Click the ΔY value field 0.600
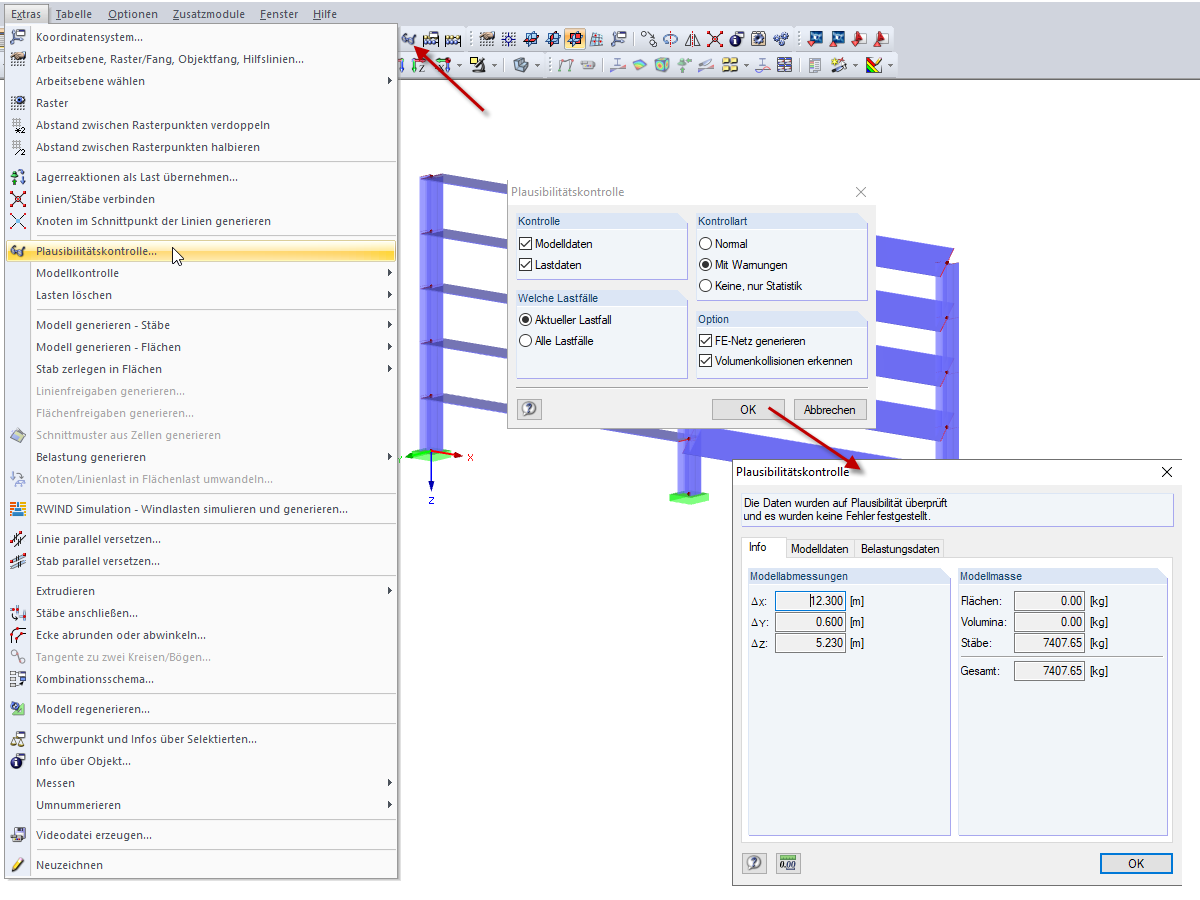The image size is (1200, 900). (810, 622)
